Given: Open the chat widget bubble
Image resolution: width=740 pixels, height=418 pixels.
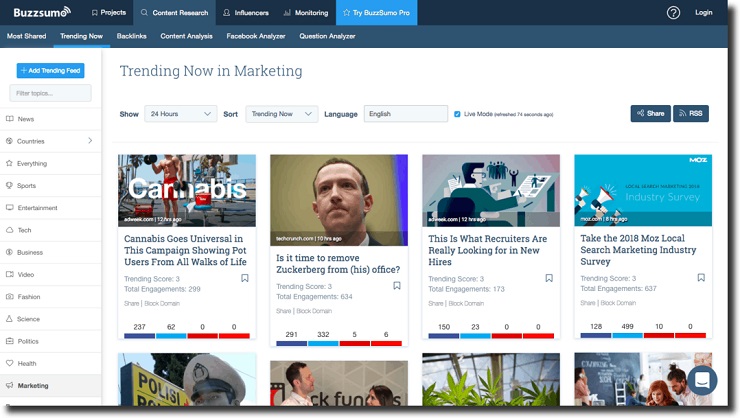Looking at the screenshot, I should pos(702,380).
